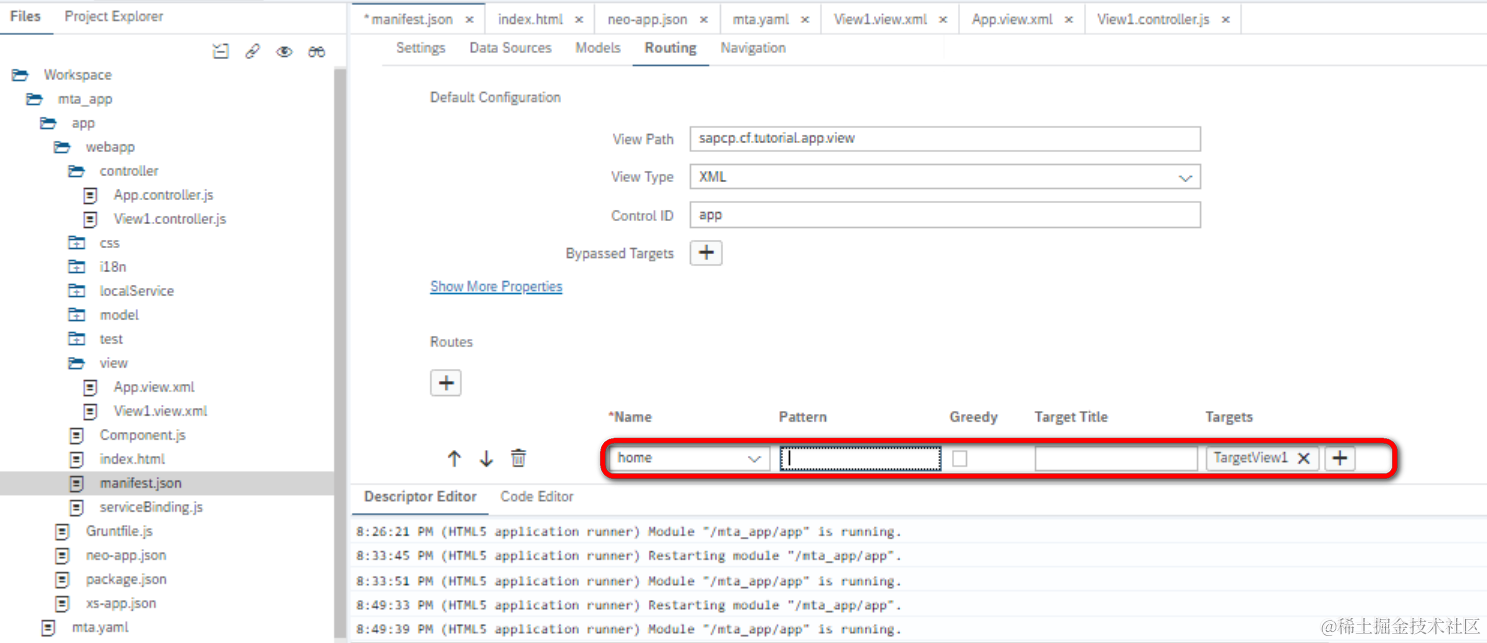Toggle show hidden files eye icon
Viewport: 1487px width, 643px height.
[x=284, y=52]
